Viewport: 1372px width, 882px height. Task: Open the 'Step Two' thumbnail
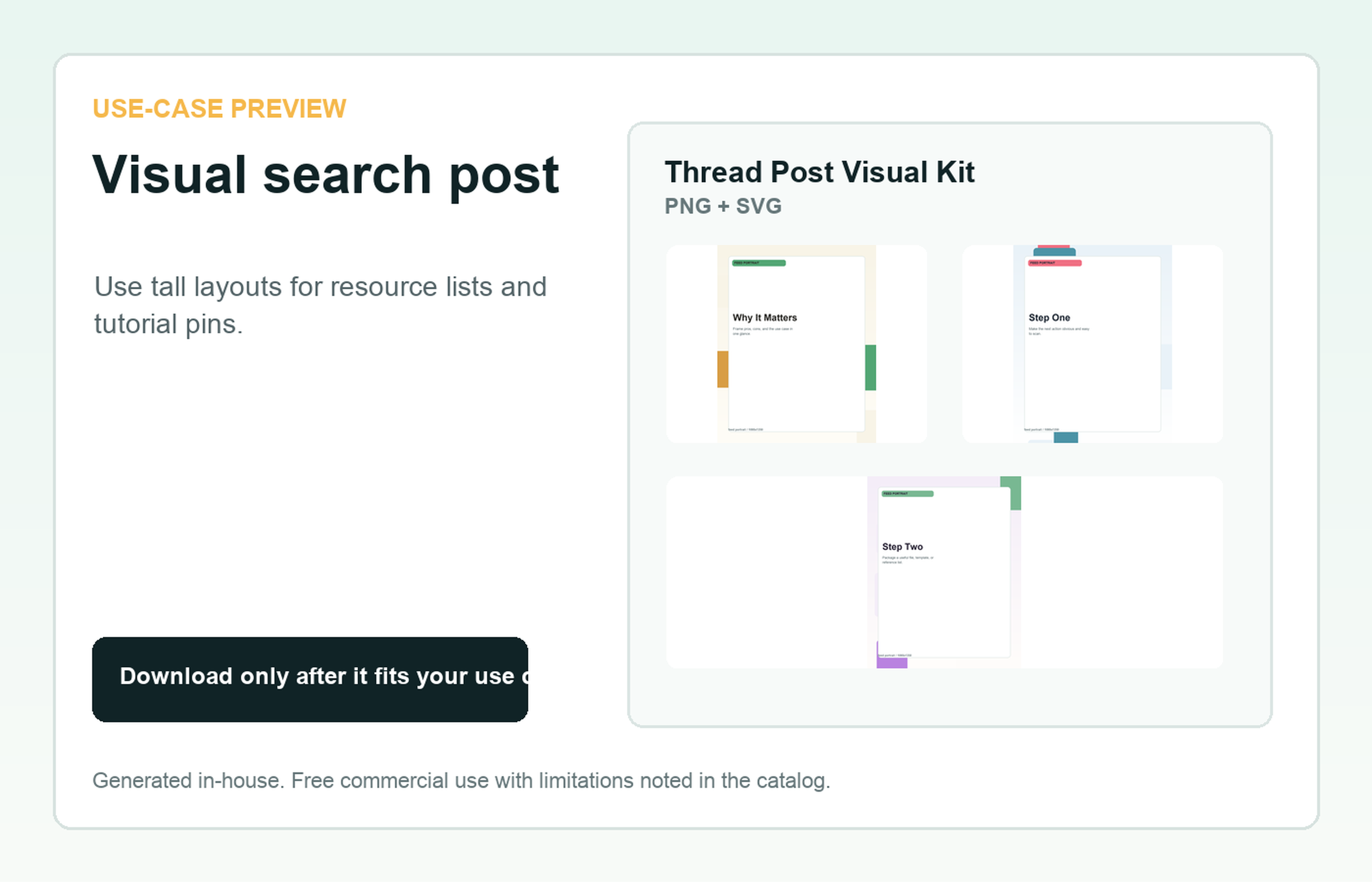click(x=944, y=572)
